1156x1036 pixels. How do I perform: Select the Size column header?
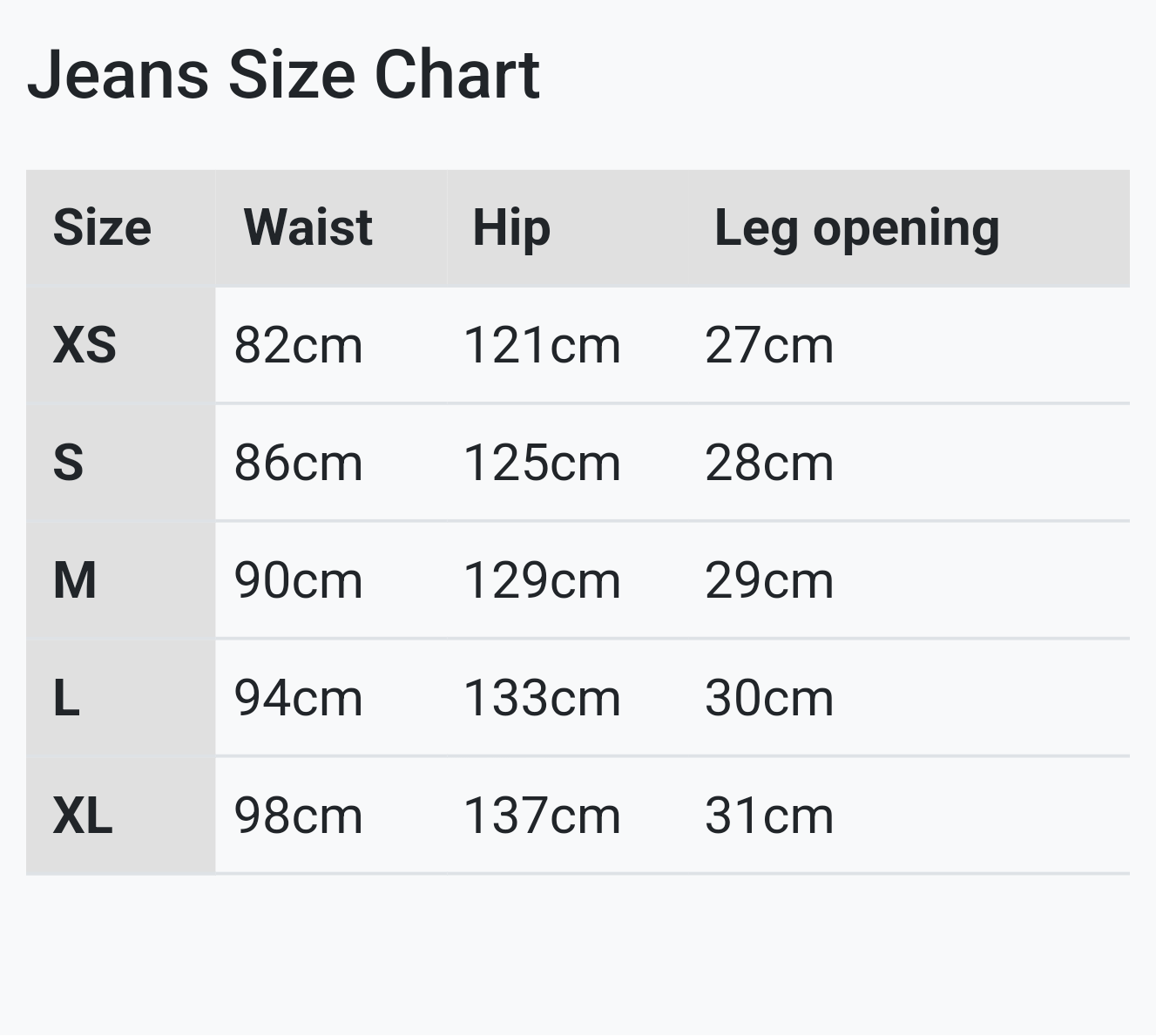tap(102, 228)
